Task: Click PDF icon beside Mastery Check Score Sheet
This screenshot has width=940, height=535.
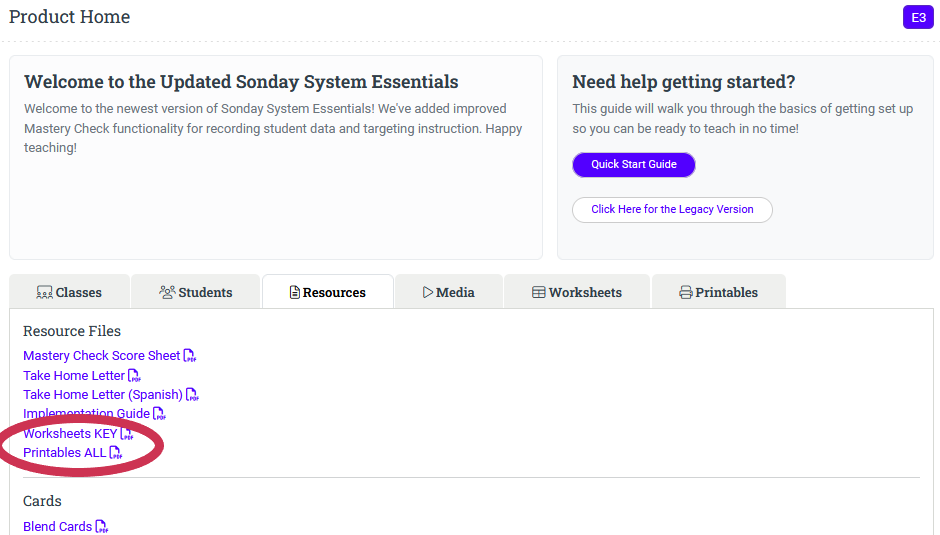Action: click(190, 356)
